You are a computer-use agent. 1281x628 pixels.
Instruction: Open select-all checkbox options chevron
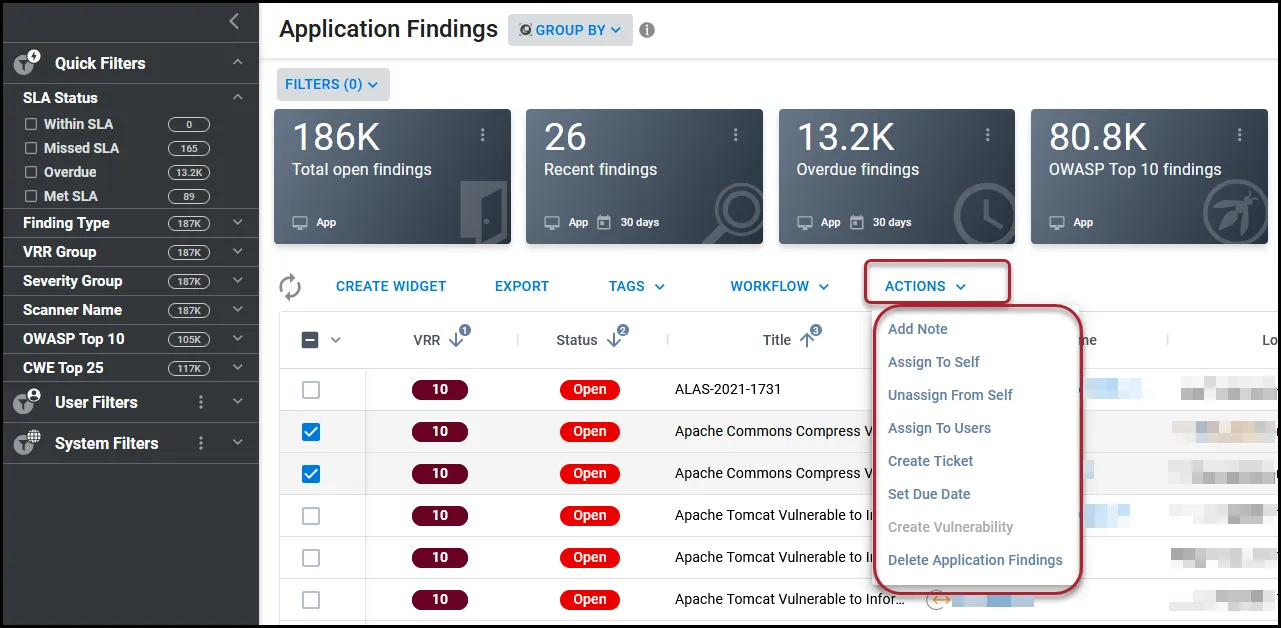(x=336, y=340)
